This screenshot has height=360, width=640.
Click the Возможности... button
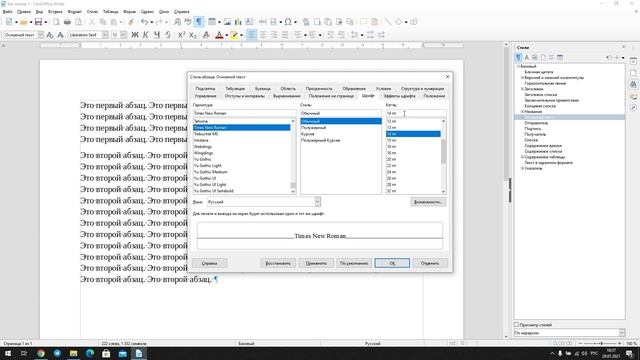(x=428, y=202)
